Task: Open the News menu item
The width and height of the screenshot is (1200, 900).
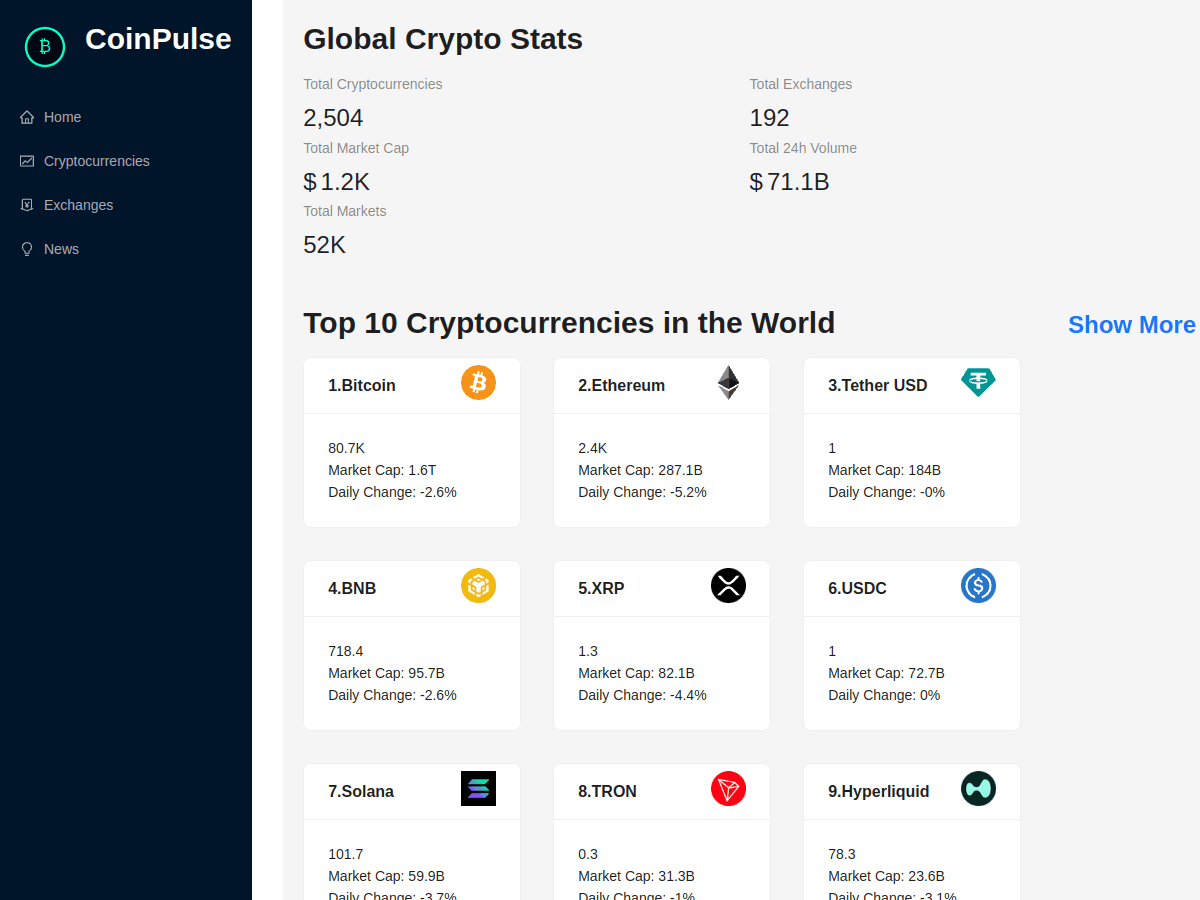Action: [x=126, y=249]
